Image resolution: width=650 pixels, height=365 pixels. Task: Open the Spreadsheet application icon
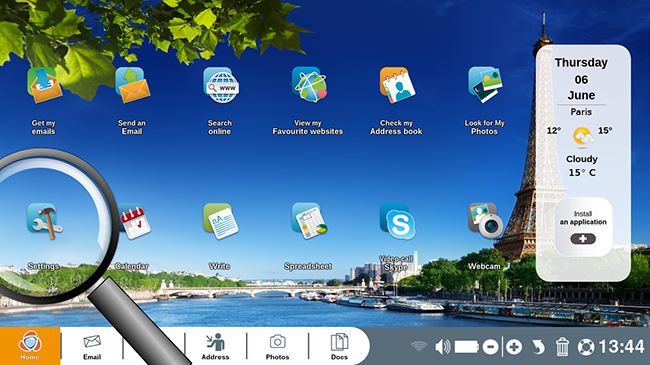309,221
